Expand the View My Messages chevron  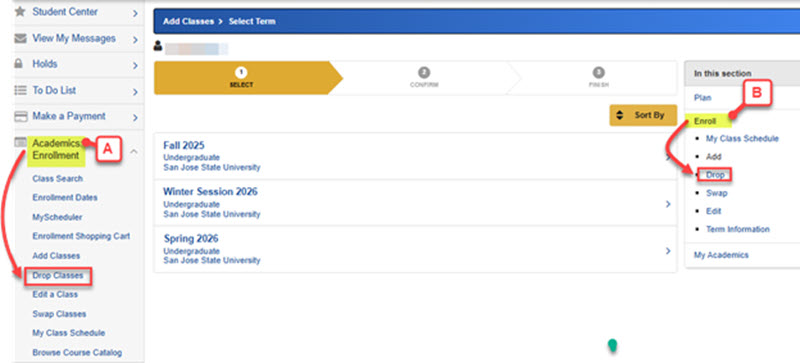pos(135,39)
